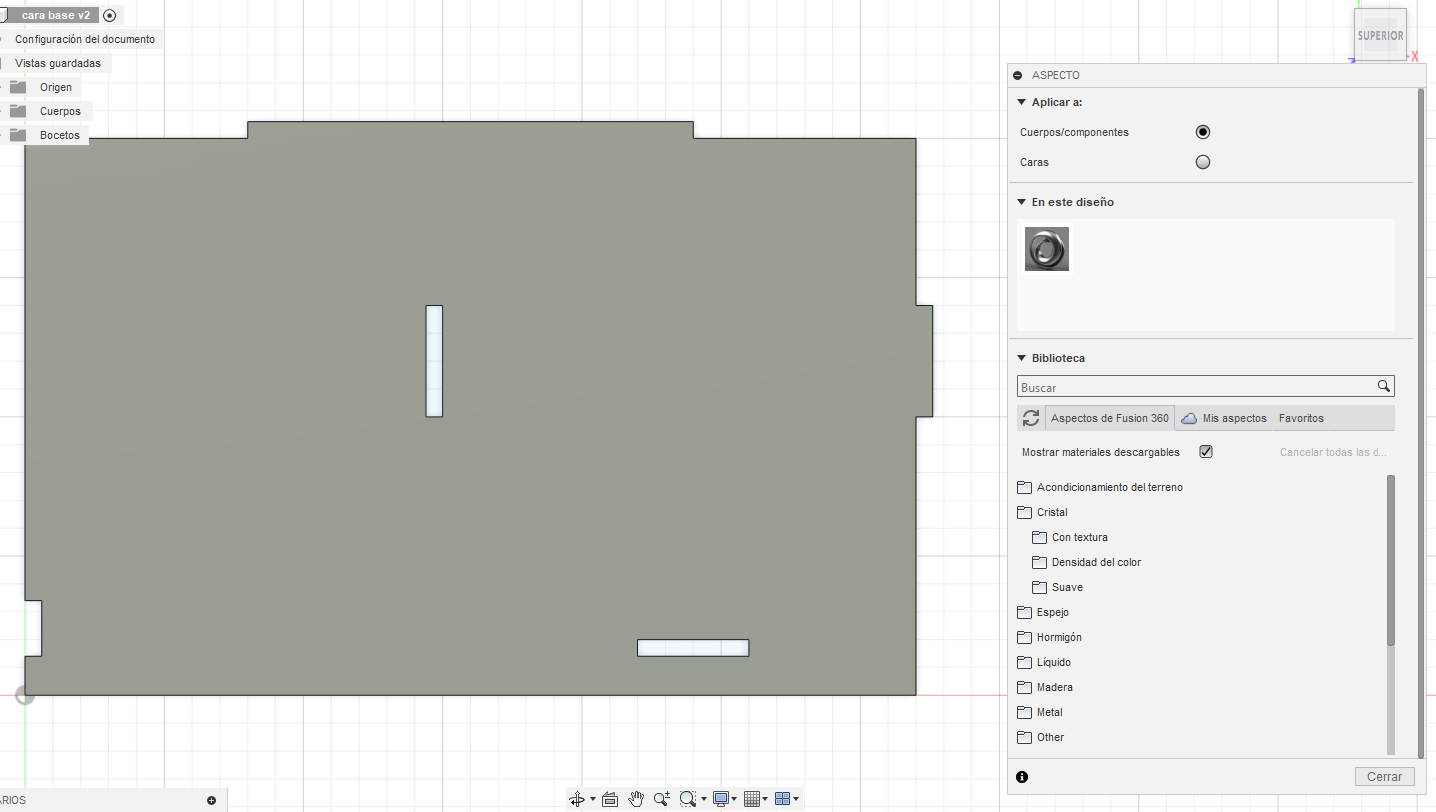
Task: Click the horizontal slot cutout on the body
Action: (693, 648)
